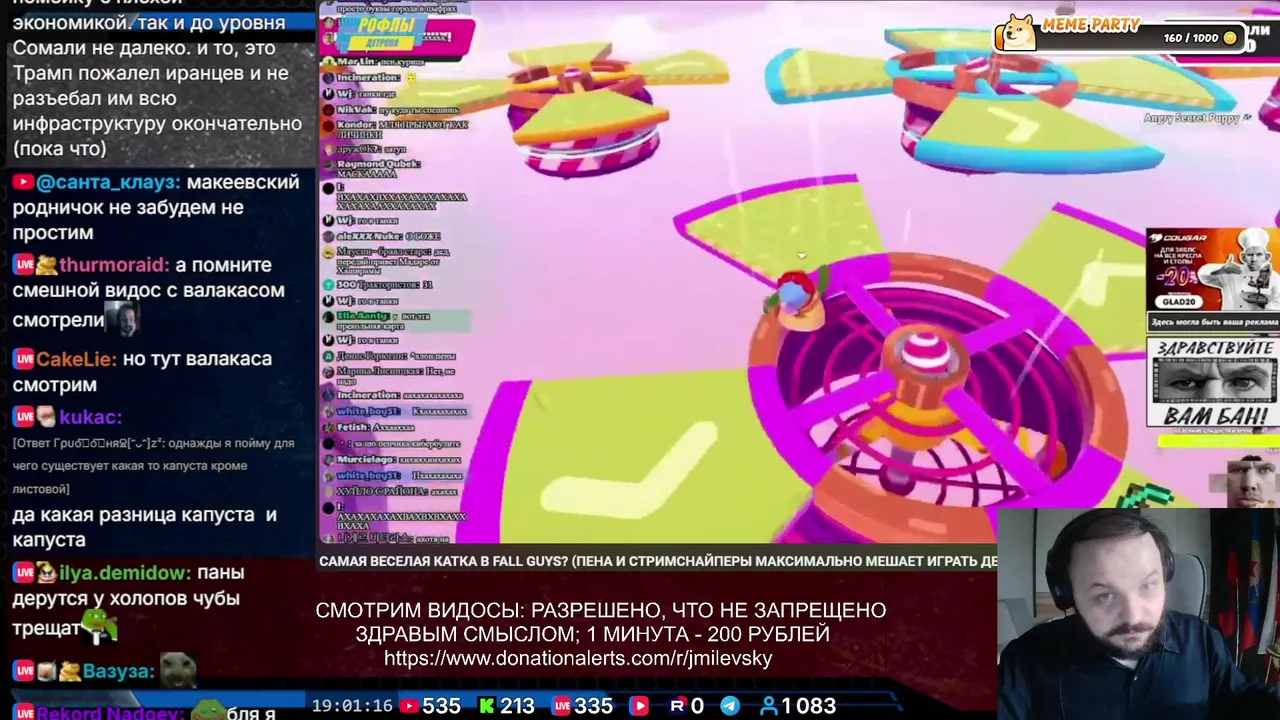Click the 'ЗДРАВСТВУЙТЕ ВАМ БАН!' image
This screenshot has height=720, width=1280.
tap(1212, 382)
